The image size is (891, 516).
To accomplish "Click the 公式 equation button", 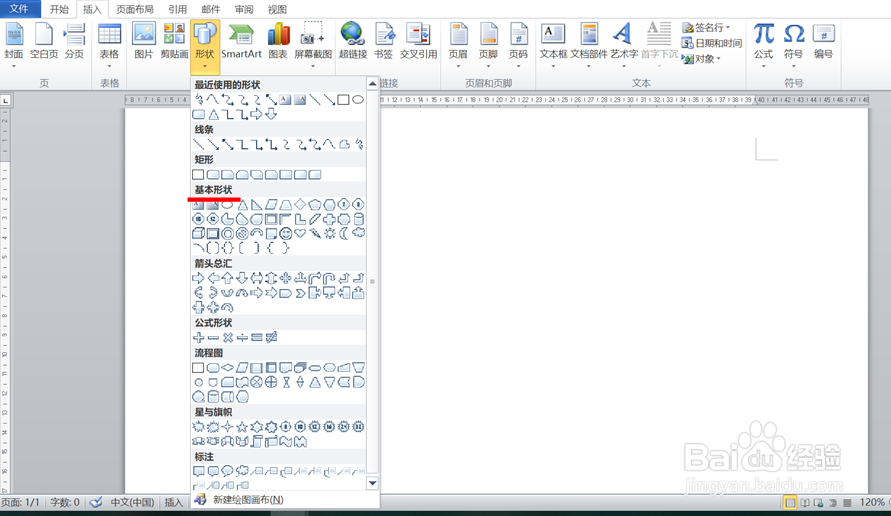I will (x=763, y=41).
